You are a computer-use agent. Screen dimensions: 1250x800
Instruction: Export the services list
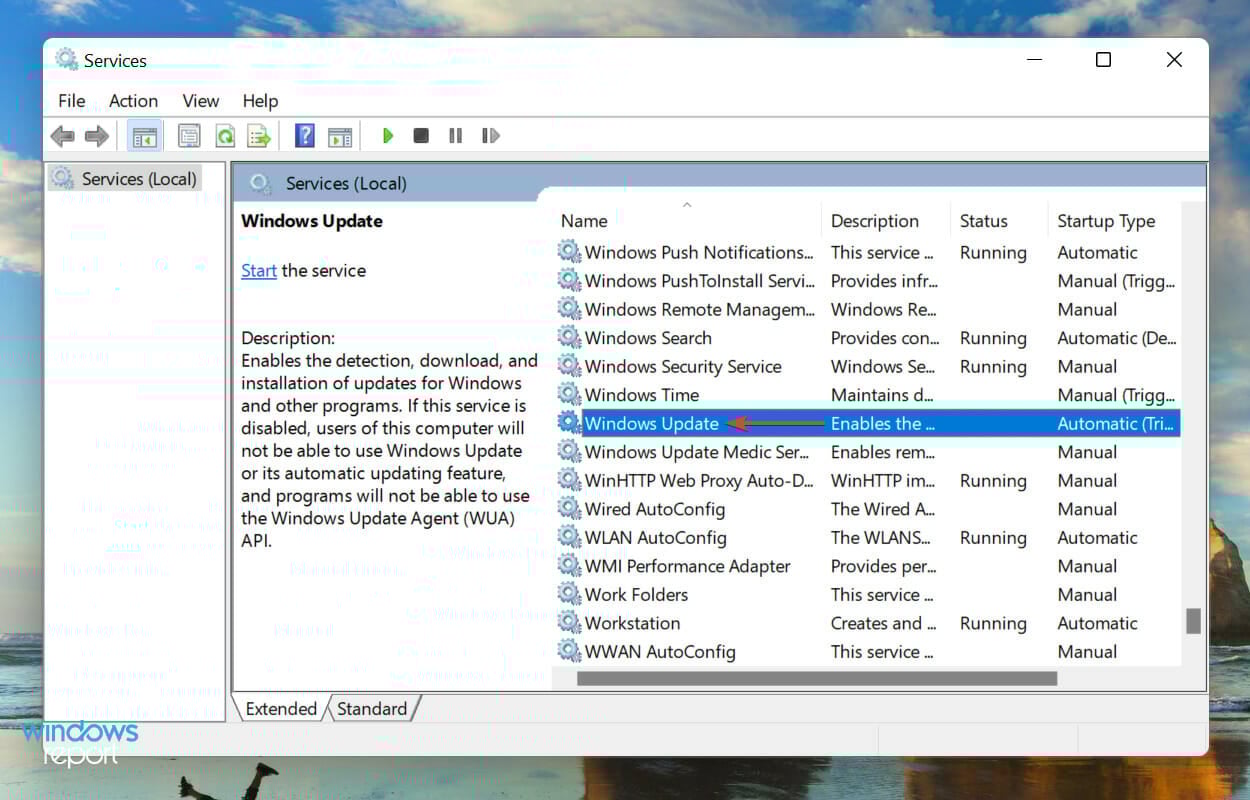click(x=259, y=135)
